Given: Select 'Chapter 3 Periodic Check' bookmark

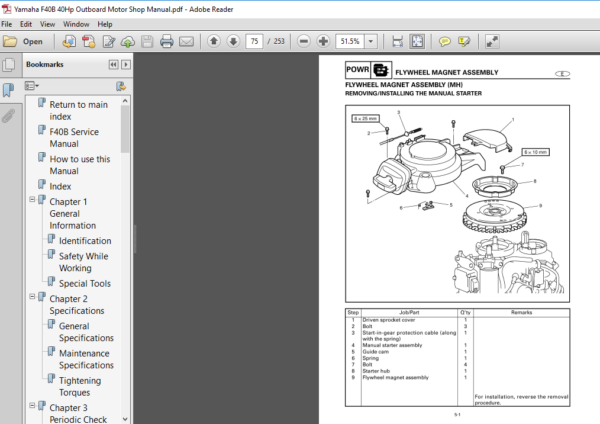Looking at the screenshot, I should point(78,414).
